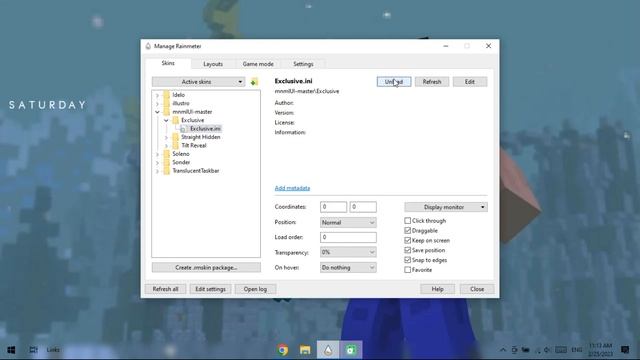Expand the Soleno folder
The height and width of the screenshot is (360, 640).
(158, 154)
